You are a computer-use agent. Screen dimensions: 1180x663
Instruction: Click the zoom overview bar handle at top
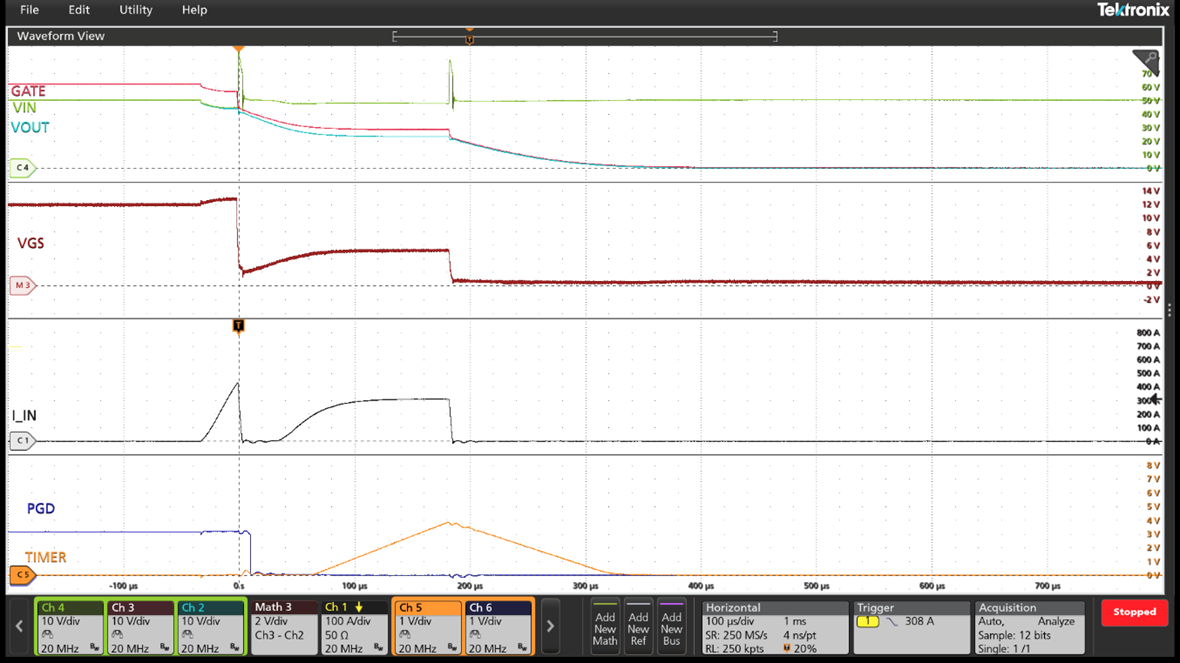469,37
